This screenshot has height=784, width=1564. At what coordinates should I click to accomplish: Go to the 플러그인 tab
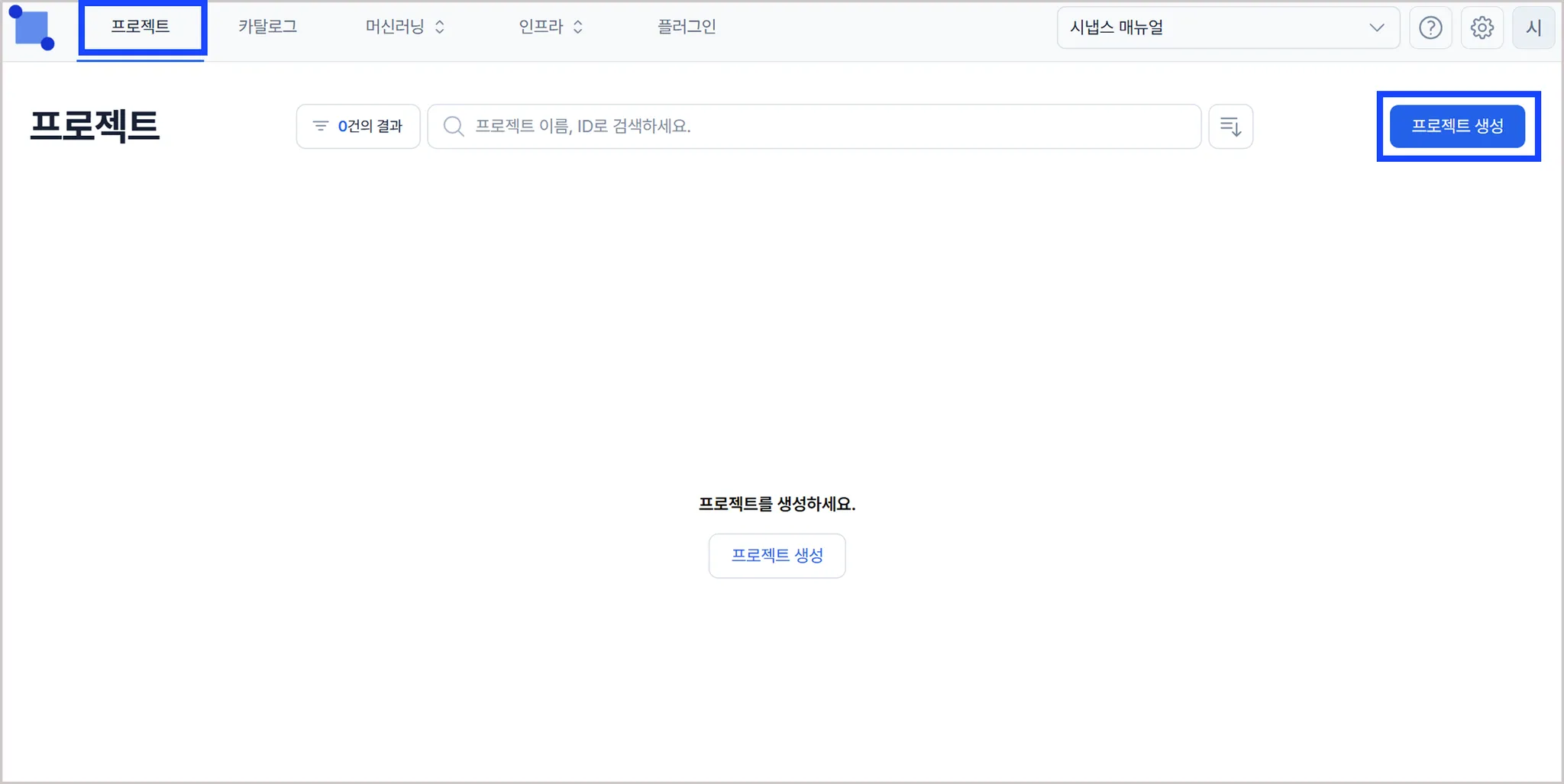point(687,27)
